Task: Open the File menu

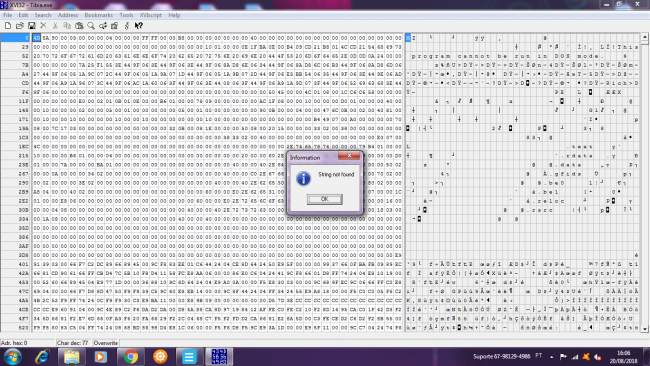Action: coord(7,15)
